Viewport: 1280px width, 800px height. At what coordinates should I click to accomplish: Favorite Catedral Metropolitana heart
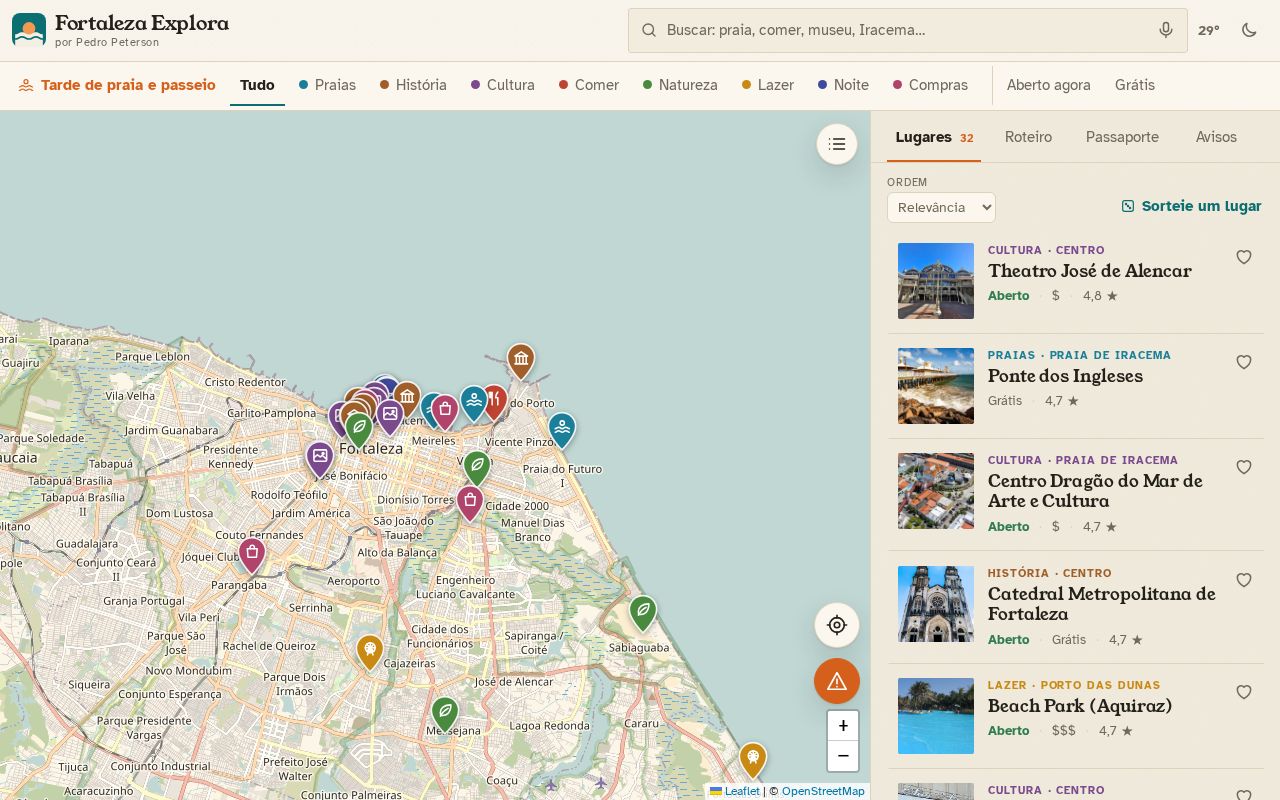pyautogui.click(x=1244, y=580)
